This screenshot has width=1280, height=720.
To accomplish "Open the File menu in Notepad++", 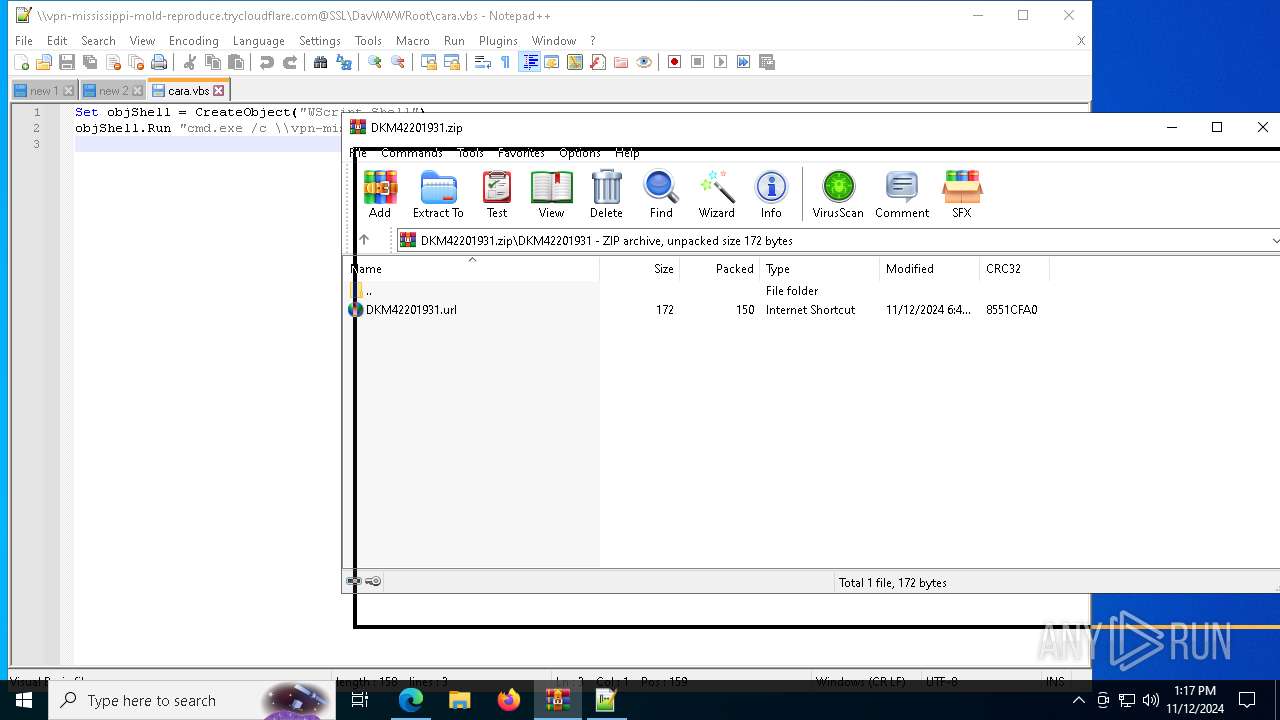I will (x=24, y=41).
